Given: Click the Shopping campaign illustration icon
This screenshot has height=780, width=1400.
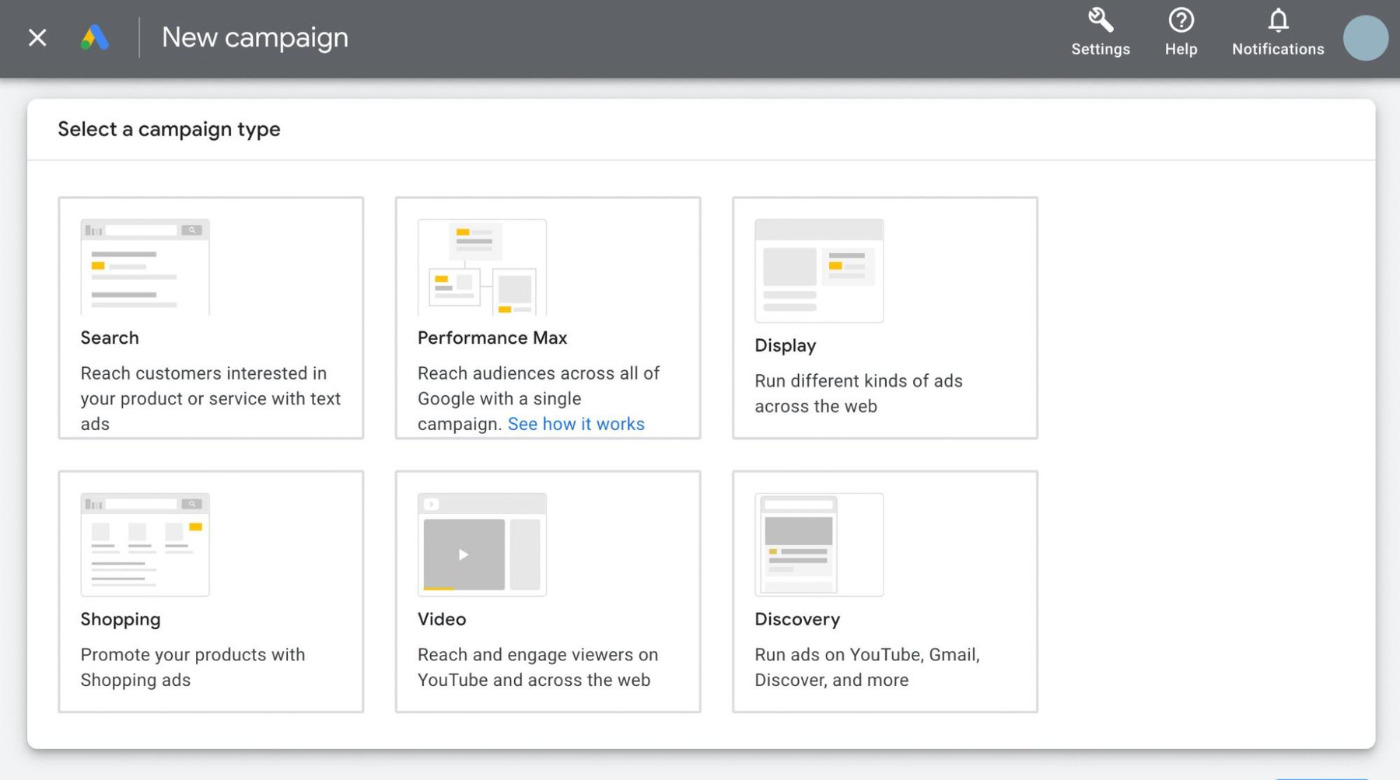Looking at the screenshot, I should point(145,544).
